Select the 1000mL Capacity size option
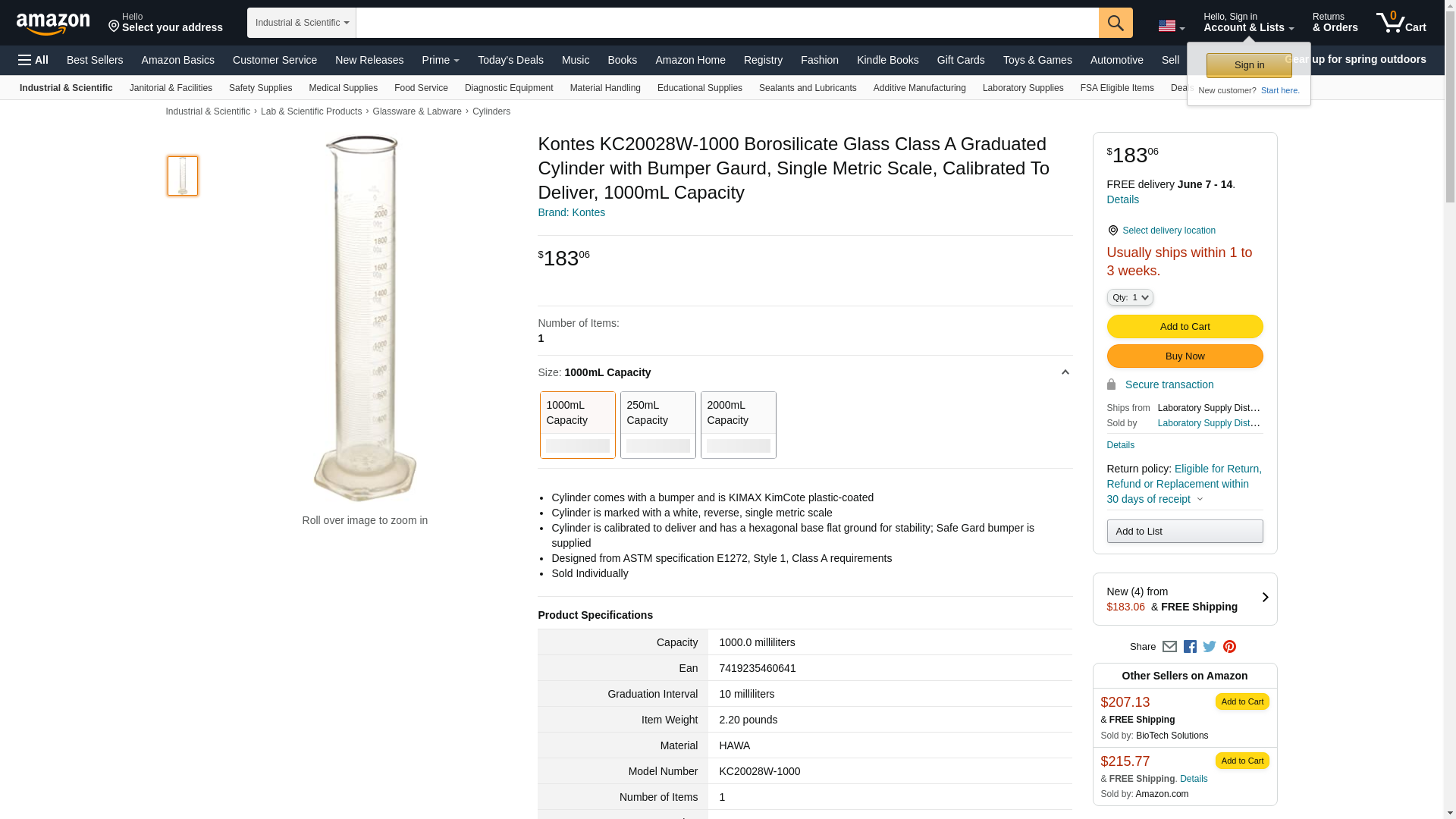 (x=577, y=425)
